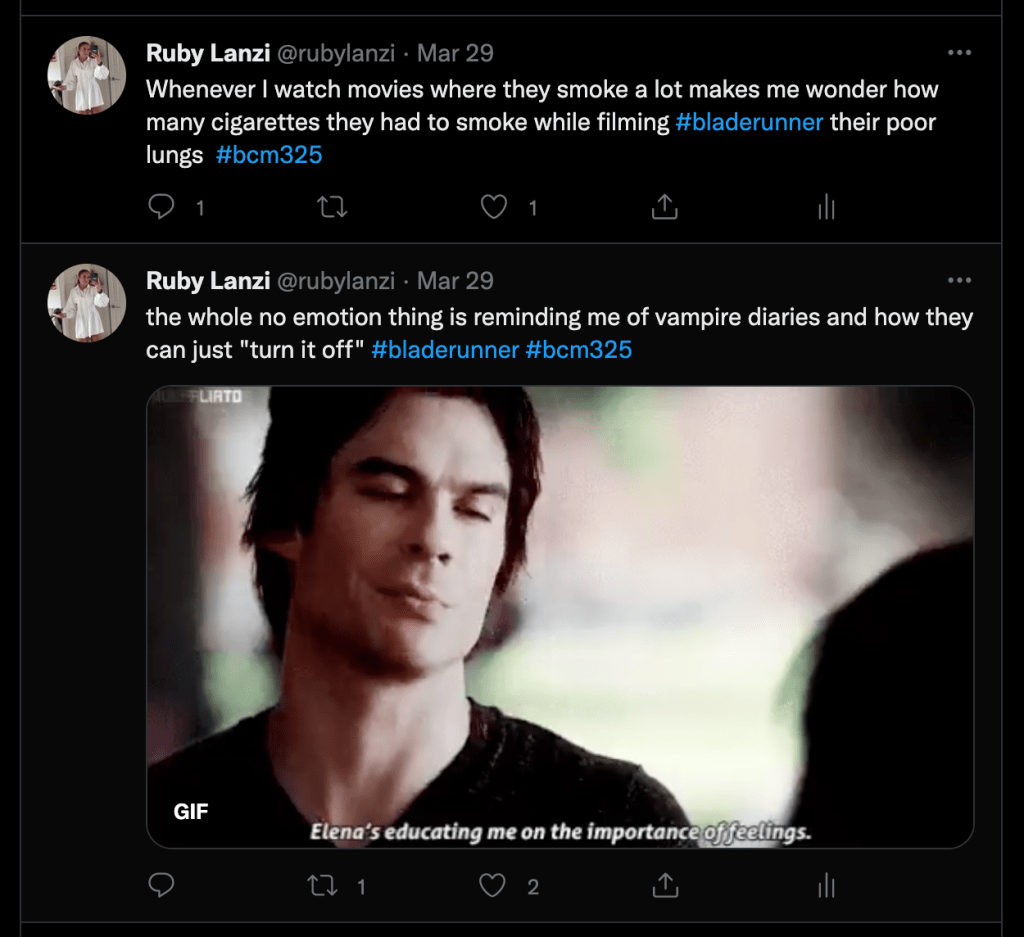Open #bcm325 hashtag in the vampire diaries tweet
Viewport: 1024px width, 937px height.
tap(579, 350)
